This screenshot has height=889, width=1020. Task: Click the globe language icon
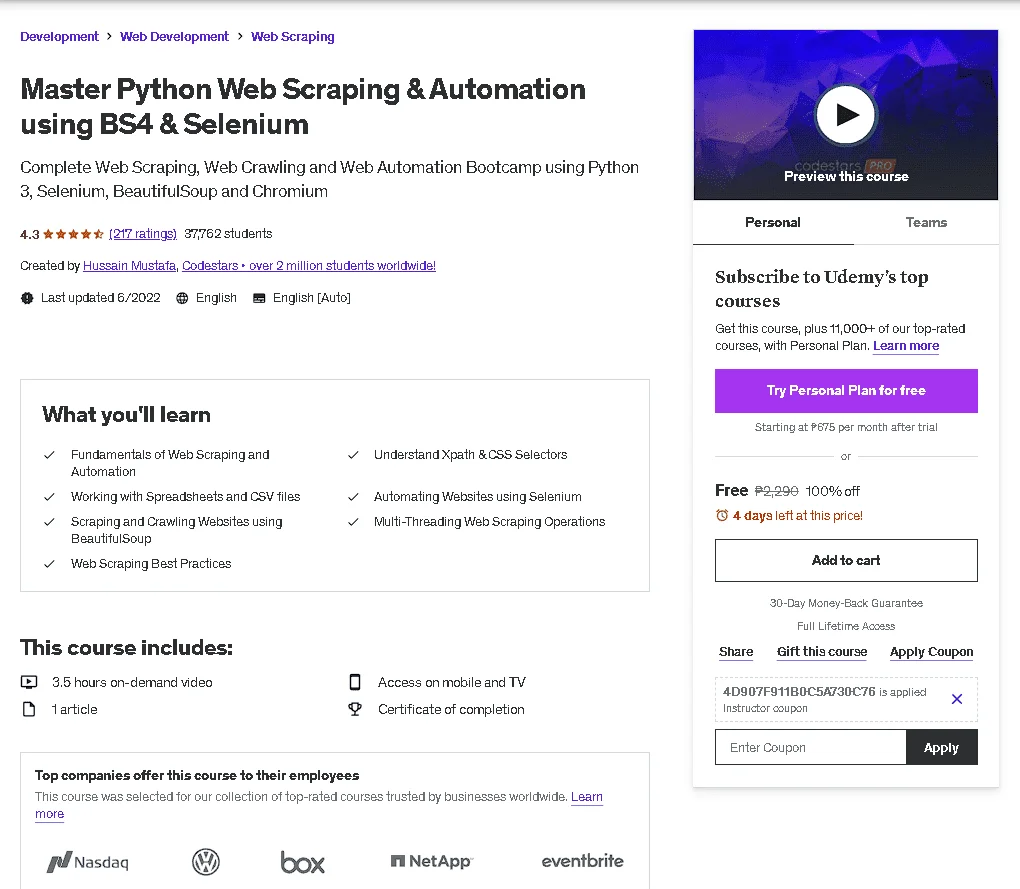182,298
